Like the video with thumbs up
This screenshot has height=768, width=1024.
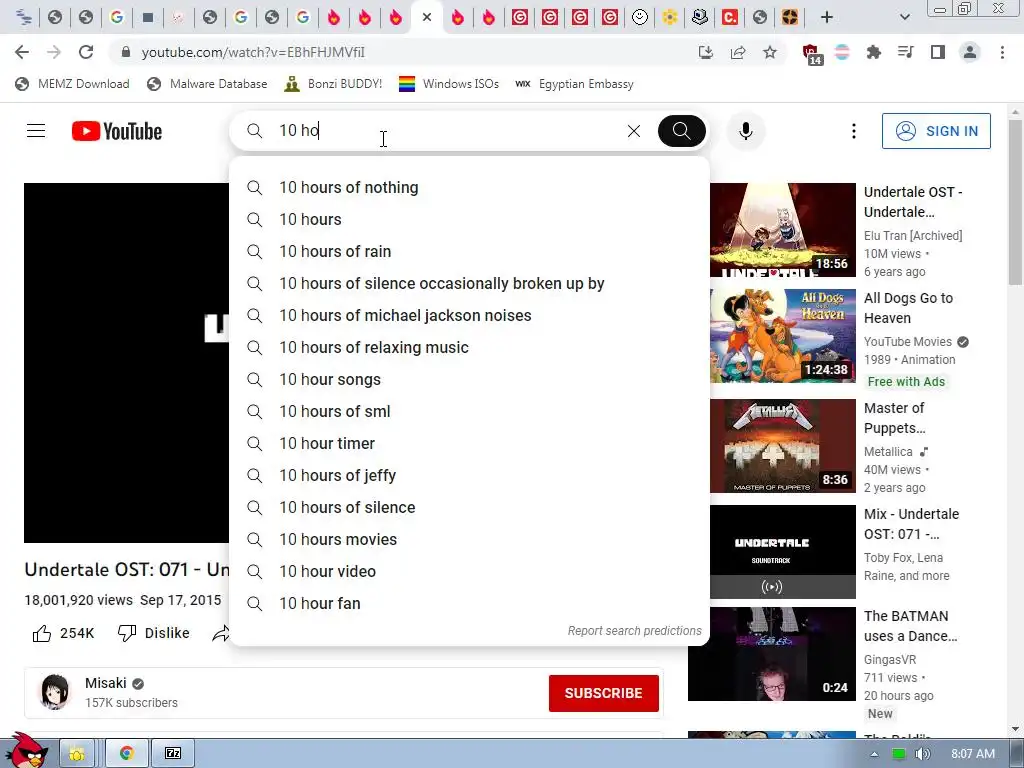coord(63,633)
